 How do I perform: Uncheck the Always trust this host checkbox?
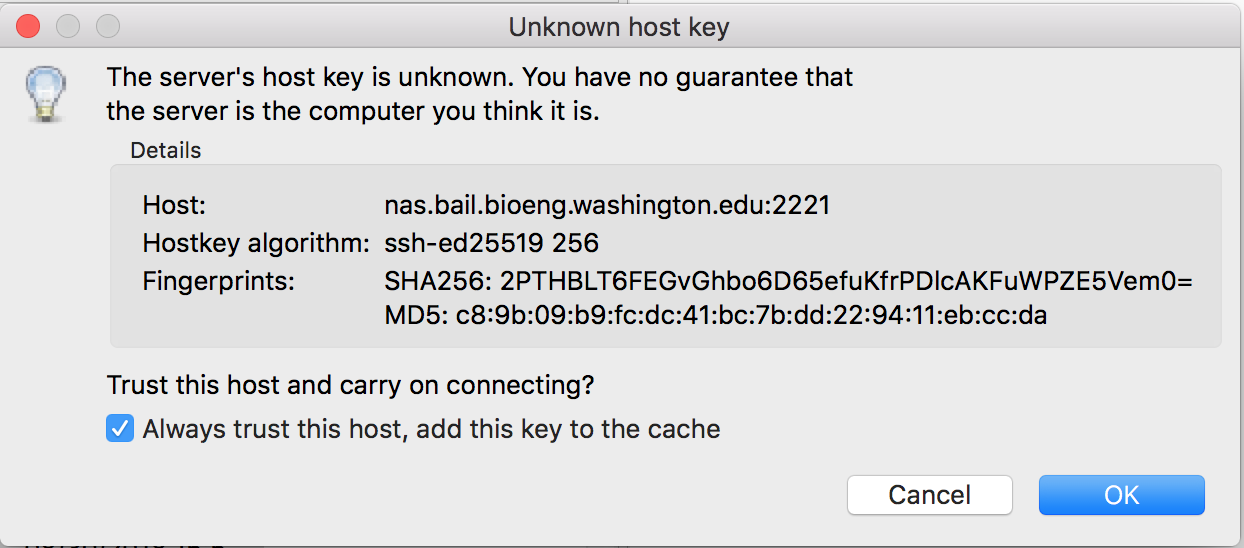pos(120,429)
